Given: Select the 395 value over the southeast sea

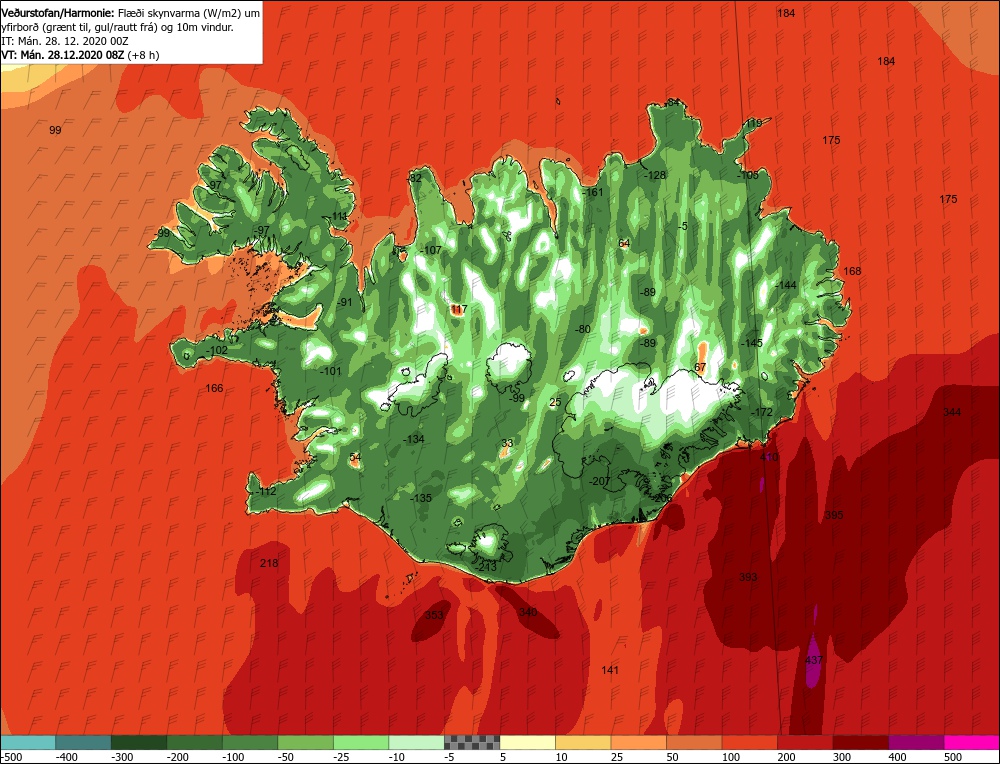Looking at the screenshot, I should [x=834, y=515].
